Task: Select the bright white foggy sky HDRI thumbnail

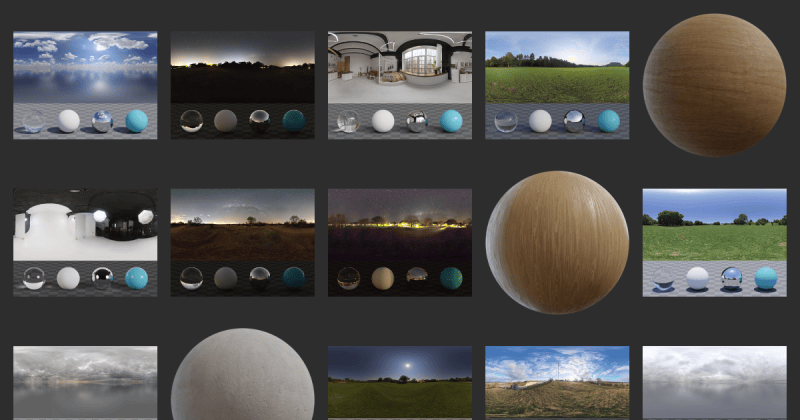Action: point(714,383)
